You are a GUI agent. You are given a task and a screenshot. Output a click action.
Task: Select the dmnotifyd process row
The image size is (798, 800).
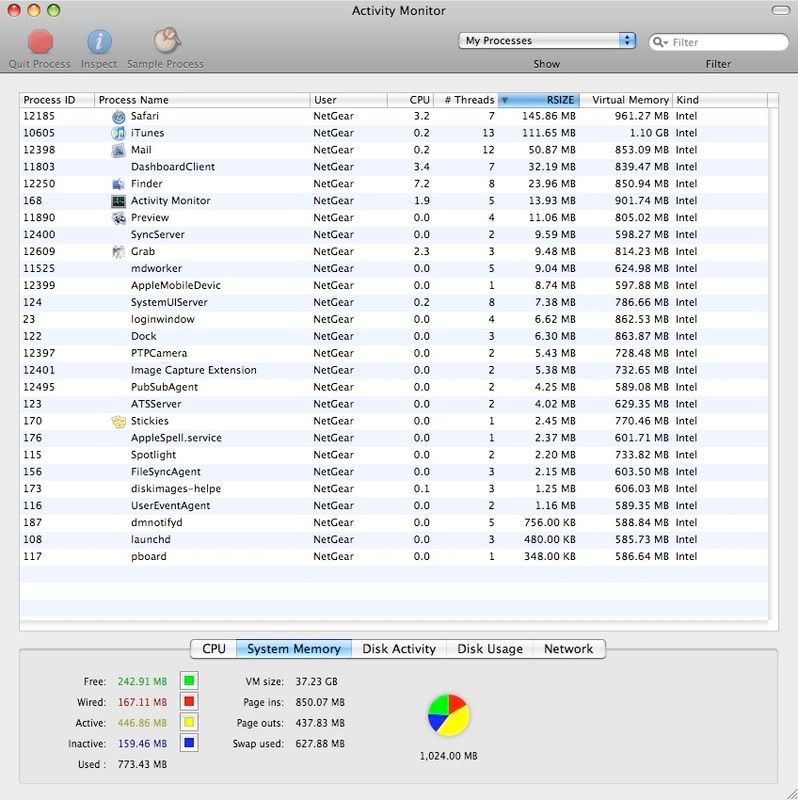coord(394,522)
